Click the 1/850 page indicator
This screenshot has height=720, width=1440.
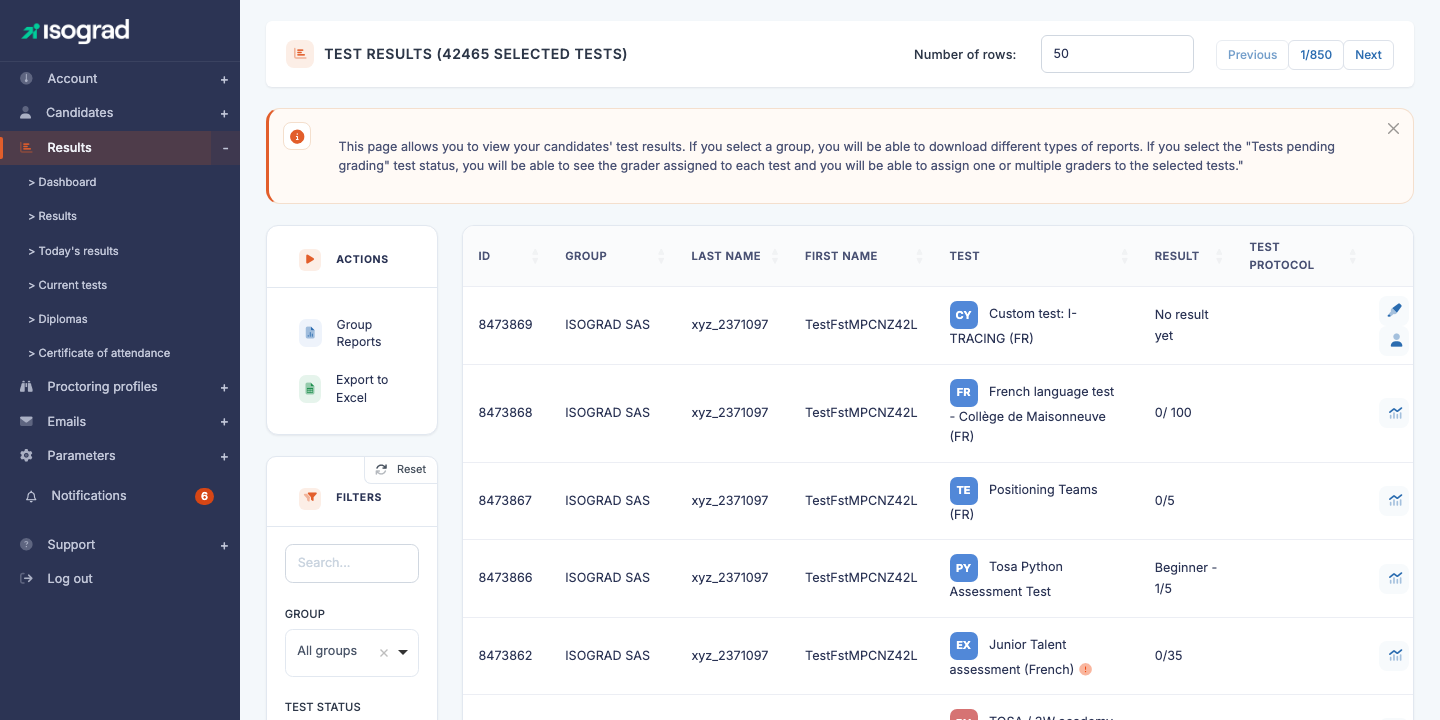[x=1316, y=55]
